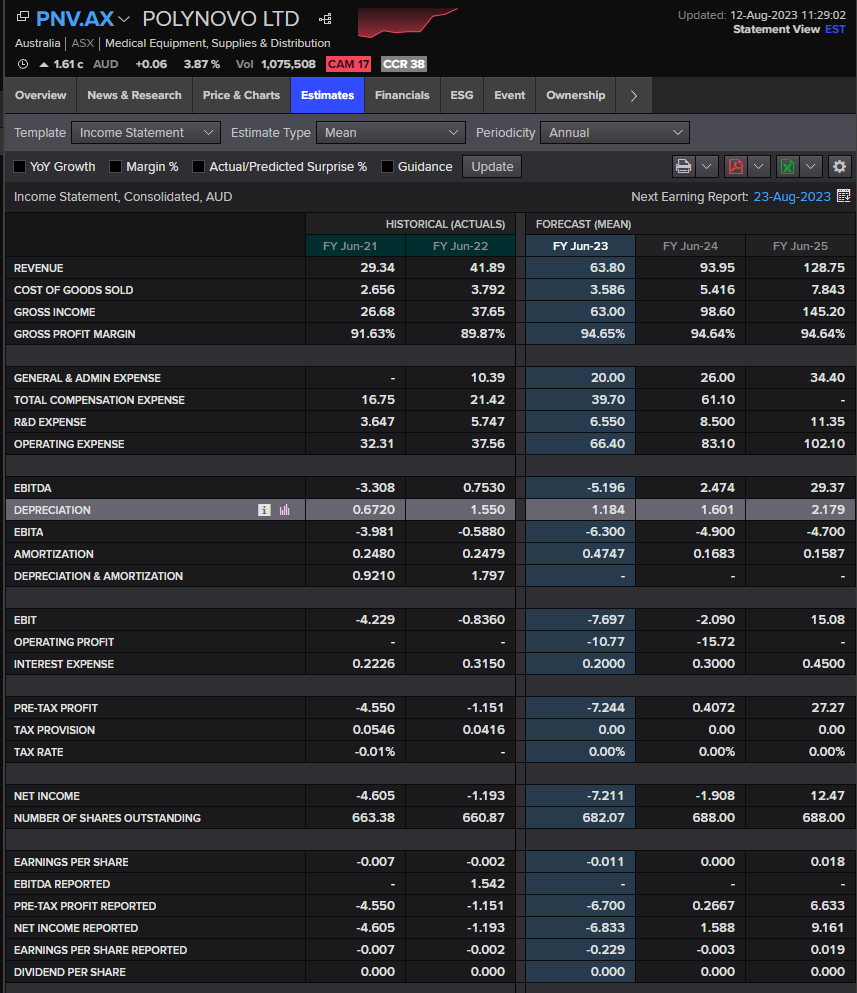857x993 pixels.
Task: Select the DEPRECIATION row label
Action: [53, 510]
